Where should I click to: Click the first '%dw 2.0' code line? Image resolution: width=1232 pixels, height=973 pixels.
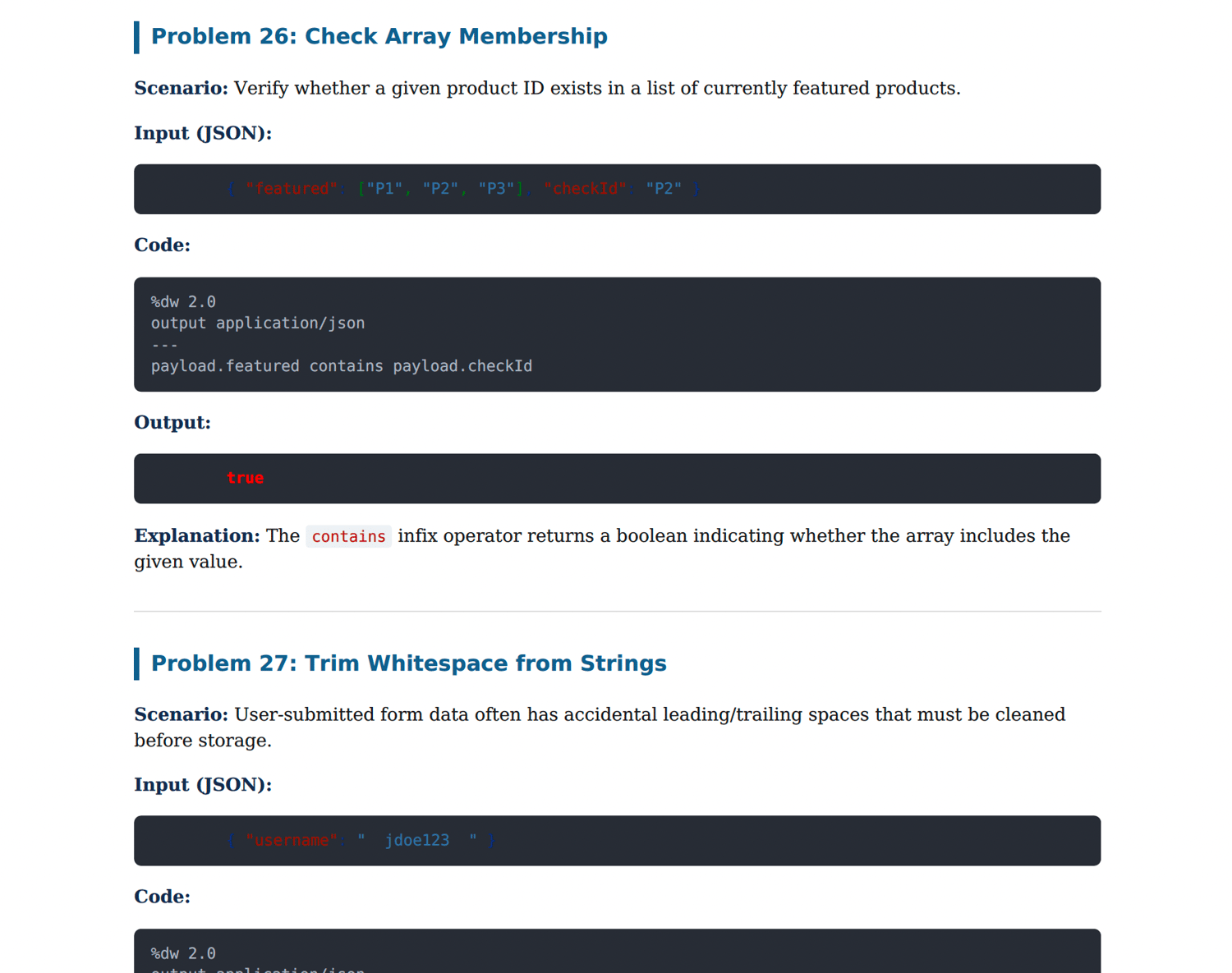[183, 302]
